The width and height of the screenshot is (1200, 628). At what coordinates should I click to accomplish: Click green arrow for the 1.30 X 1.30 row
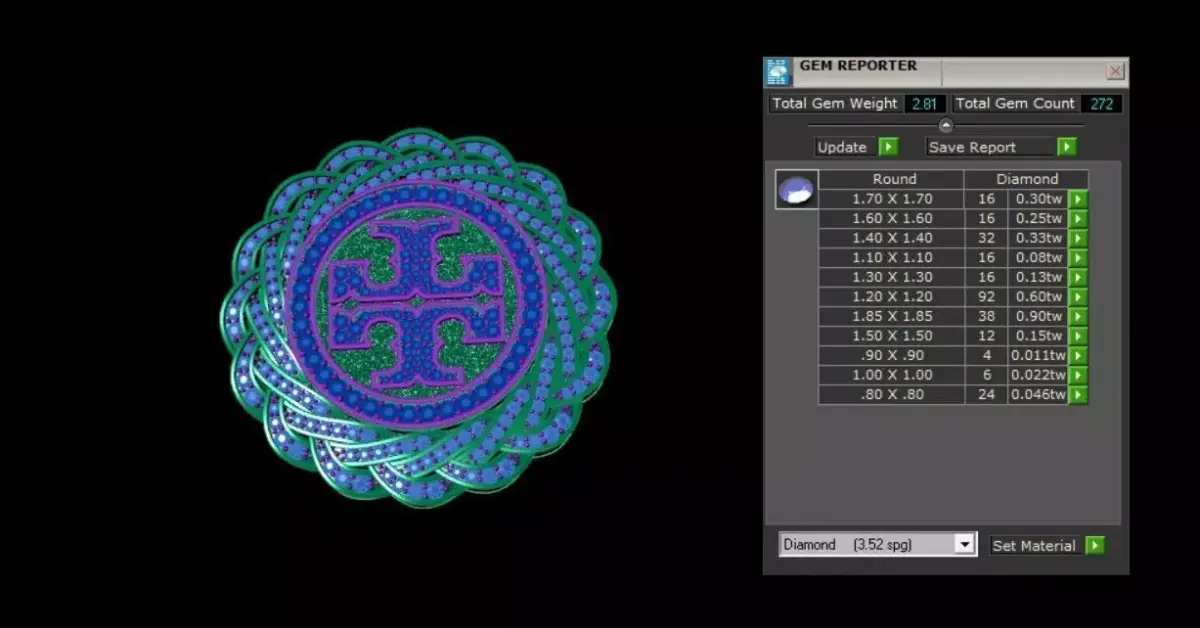point(1077,277)
